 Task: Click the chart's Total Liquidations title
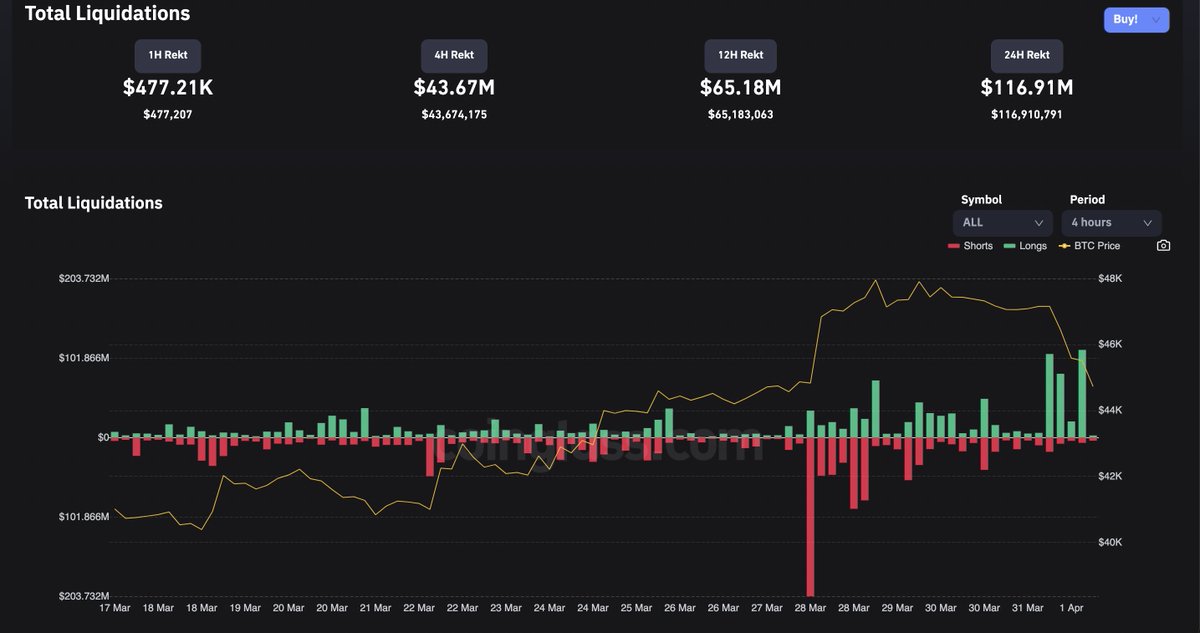pos(93,203)
